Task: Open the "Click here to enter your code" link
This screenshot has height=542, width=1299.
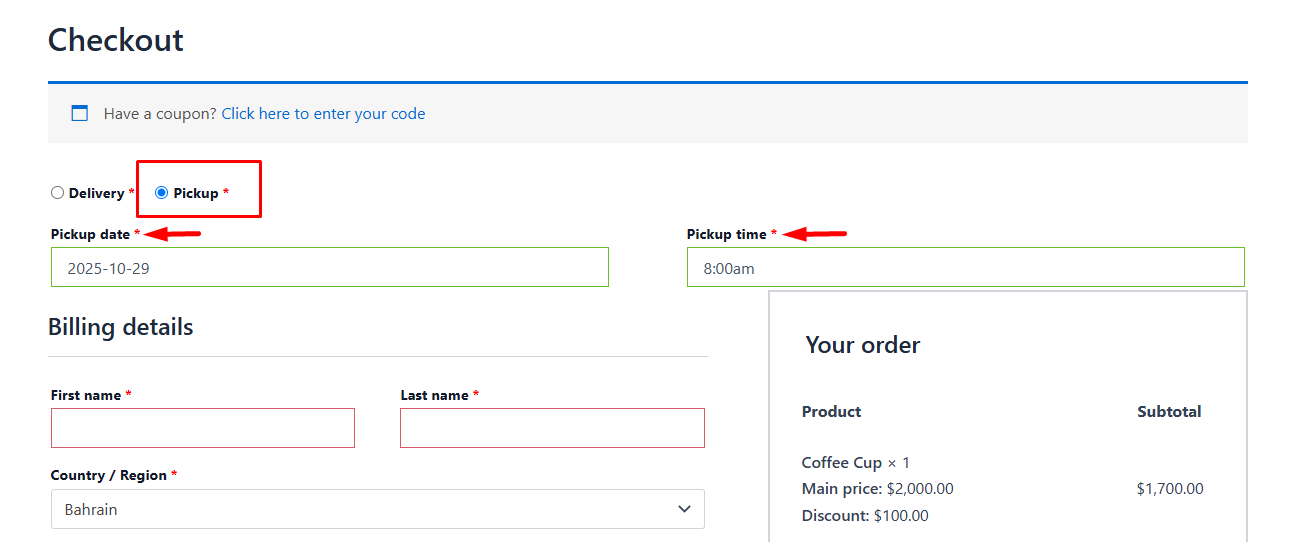Action: click(323, 114)
